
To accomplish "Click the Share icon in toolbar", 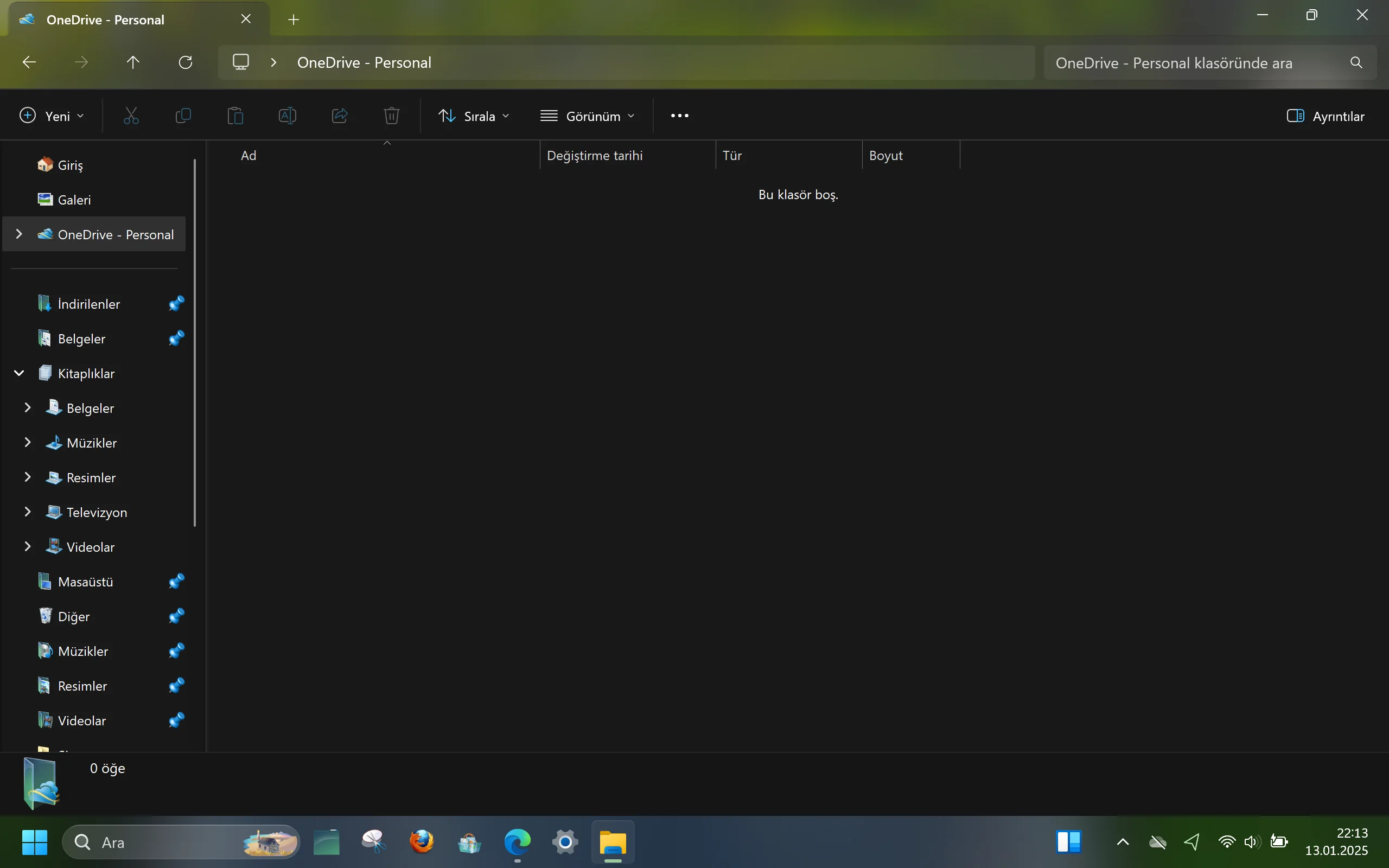I will [x=340, y=116].
